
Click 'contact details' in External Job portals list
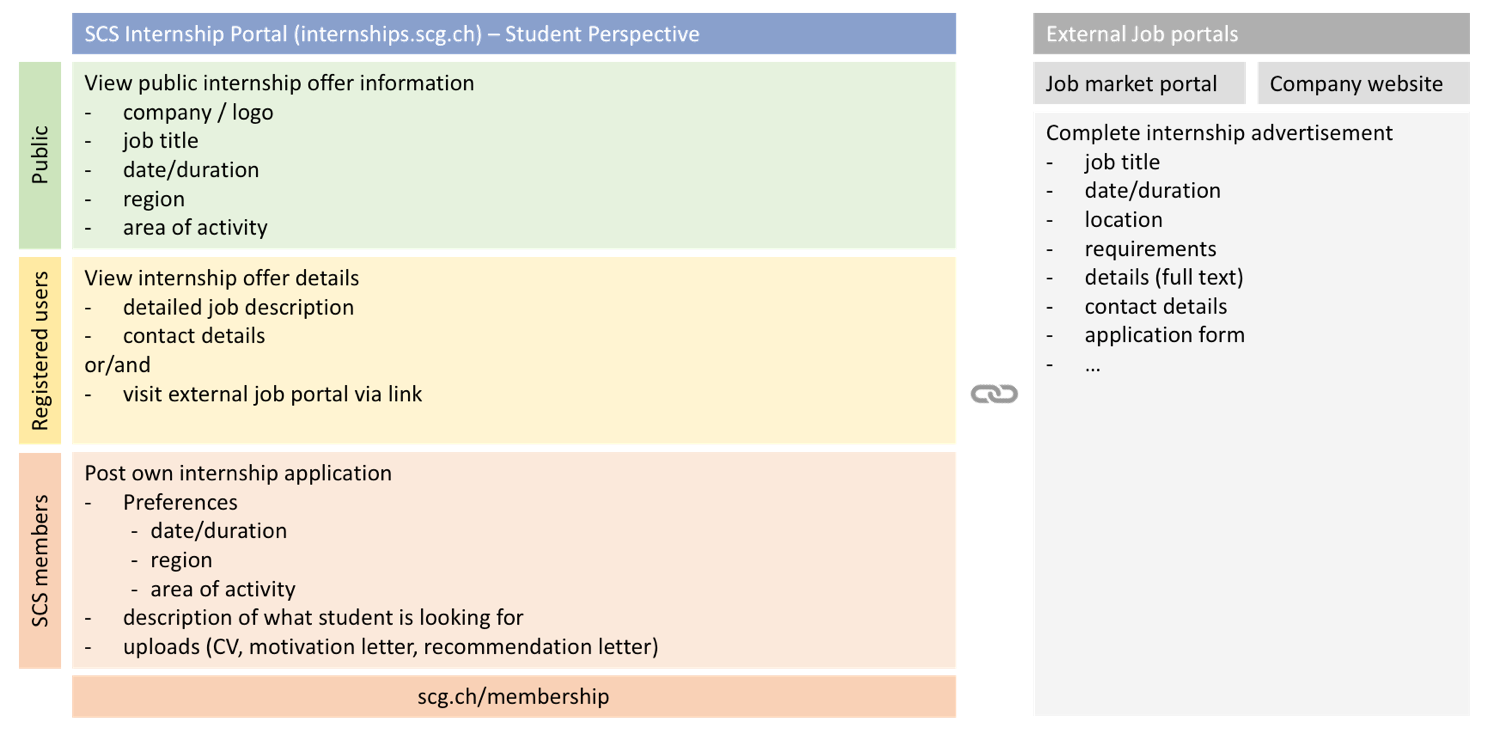1155,307
